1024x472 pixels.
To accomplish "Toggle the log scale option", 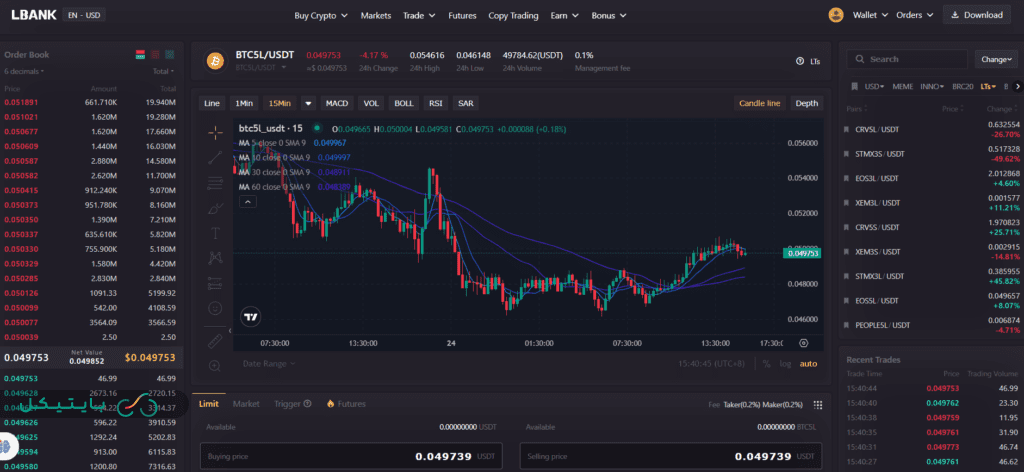I will pyautogui.click(x=786, y=364).
